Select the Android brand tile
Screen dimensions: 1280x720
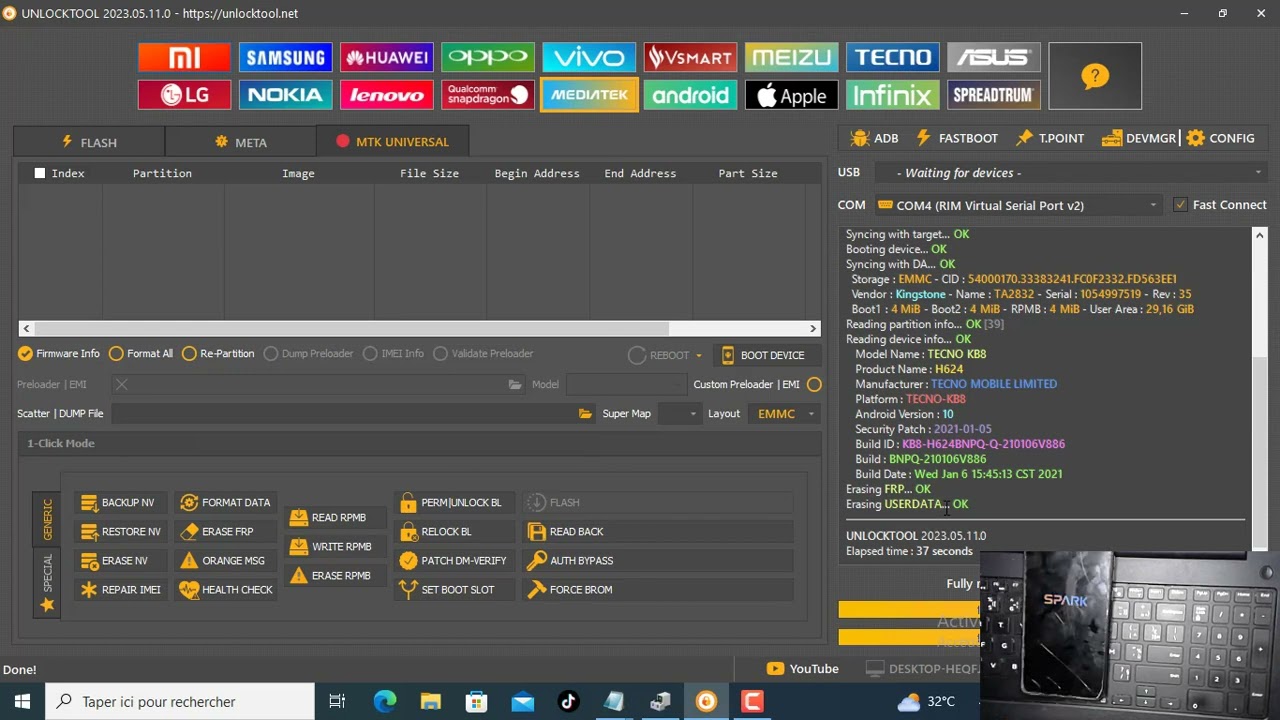690,95
